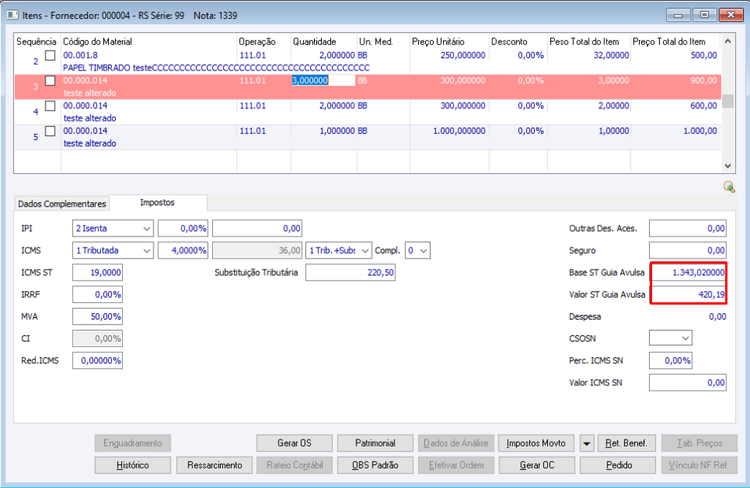Check the box for sequence 2 row
Screen dimensions: 750x488
(50, 55)
